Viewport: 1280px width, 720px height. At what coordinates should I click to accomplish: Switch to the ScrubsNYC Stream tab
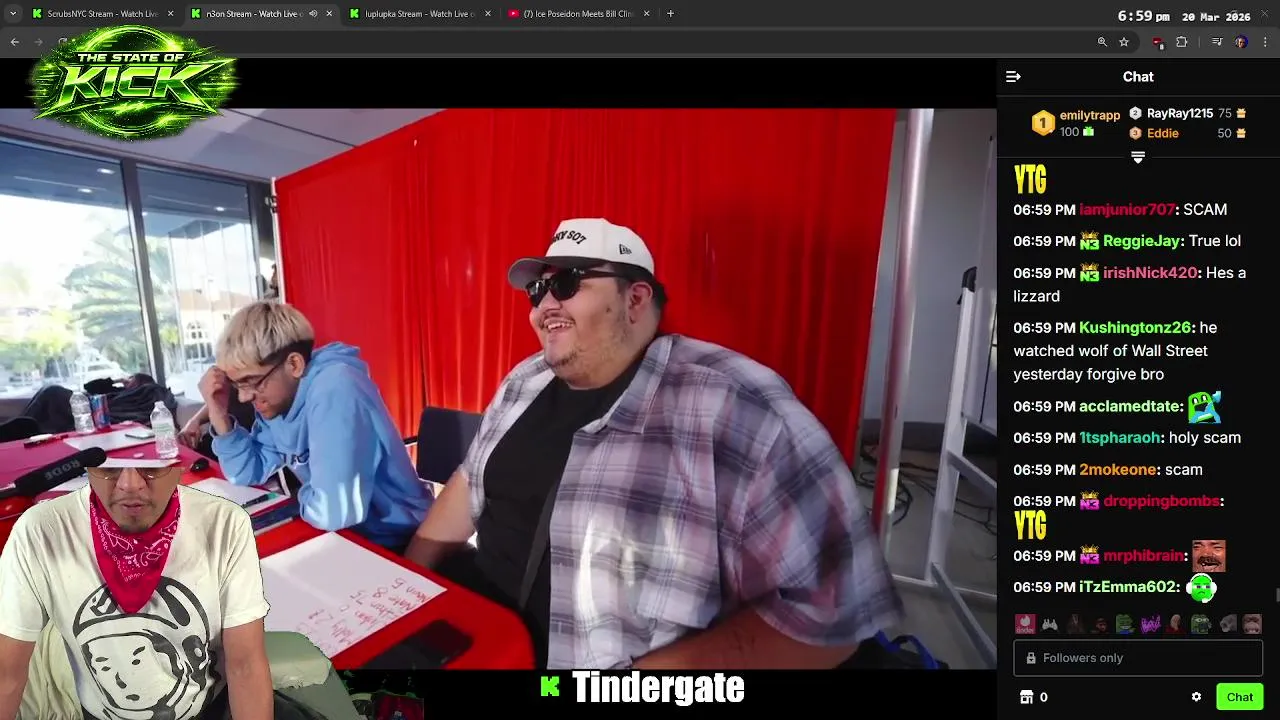point(103,14)
